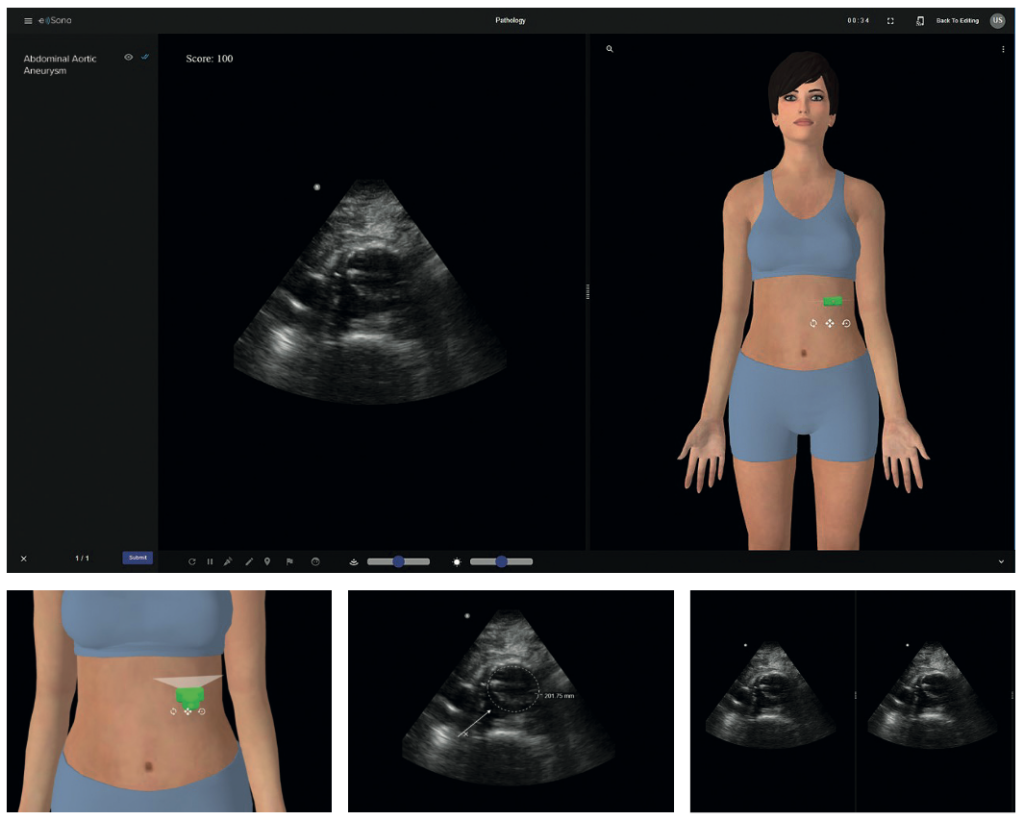Enter fullscreen mode from the top bar
The image size is (1024, 820).
click(889, 19)
